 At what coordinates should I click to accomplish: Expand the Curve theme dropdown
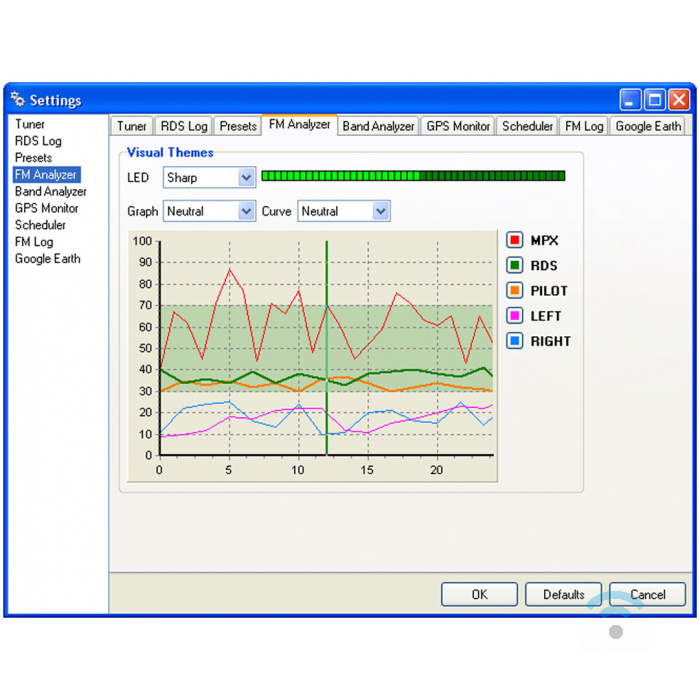coord(380,211)
